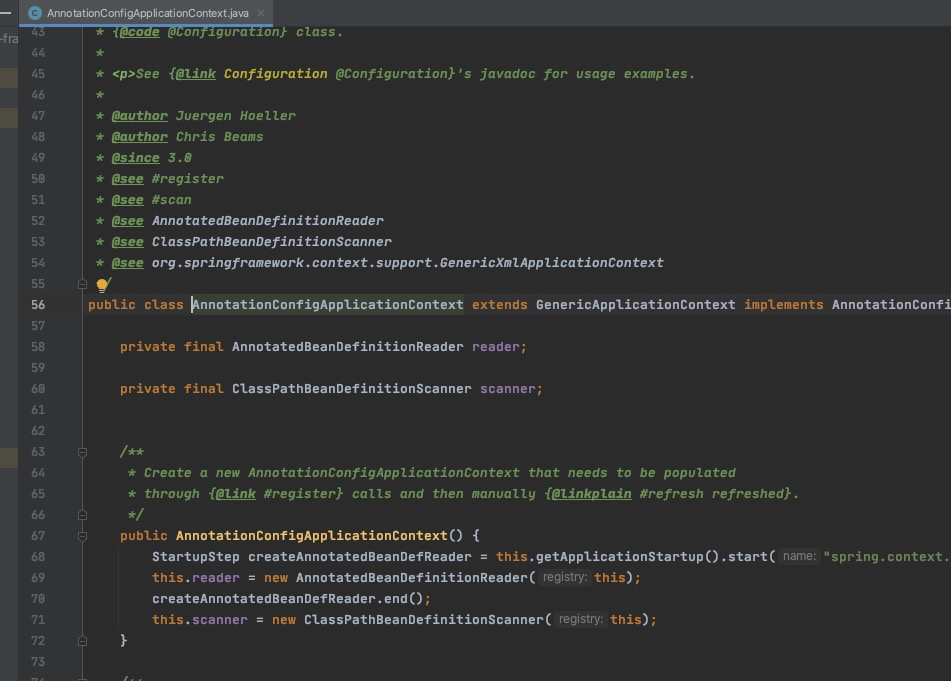Viewport: 951px width, 681px height.
Task: Click '#register' reference on line 50
Action: tap(187, 179)
